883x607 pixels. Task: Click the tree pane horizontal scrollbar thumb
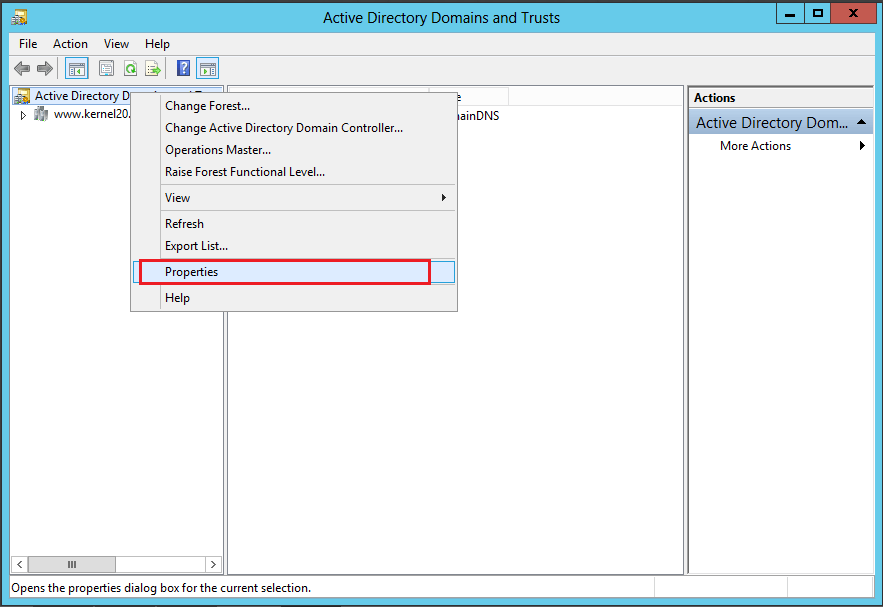click(x=72, y=564)
